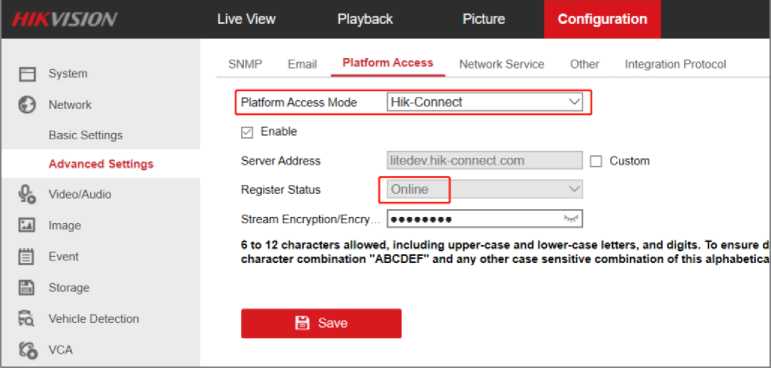Viewport: 771px width, 368px height.
Task: Click the Network globe icon
Action: pyautogui.click(x=27, y=105)
